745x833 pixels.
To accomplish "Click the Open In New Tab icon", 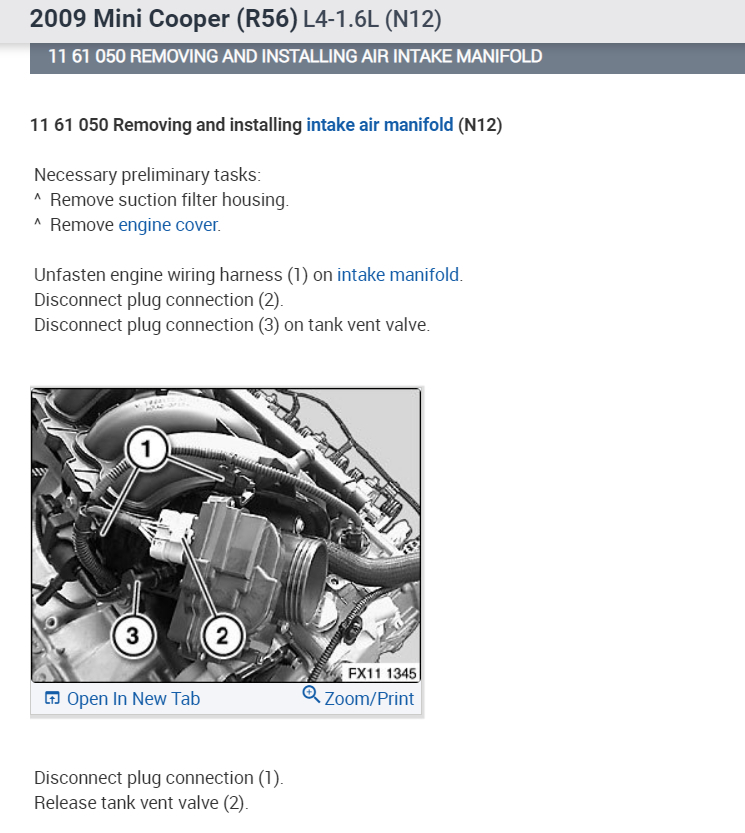I will pos(52,698).
